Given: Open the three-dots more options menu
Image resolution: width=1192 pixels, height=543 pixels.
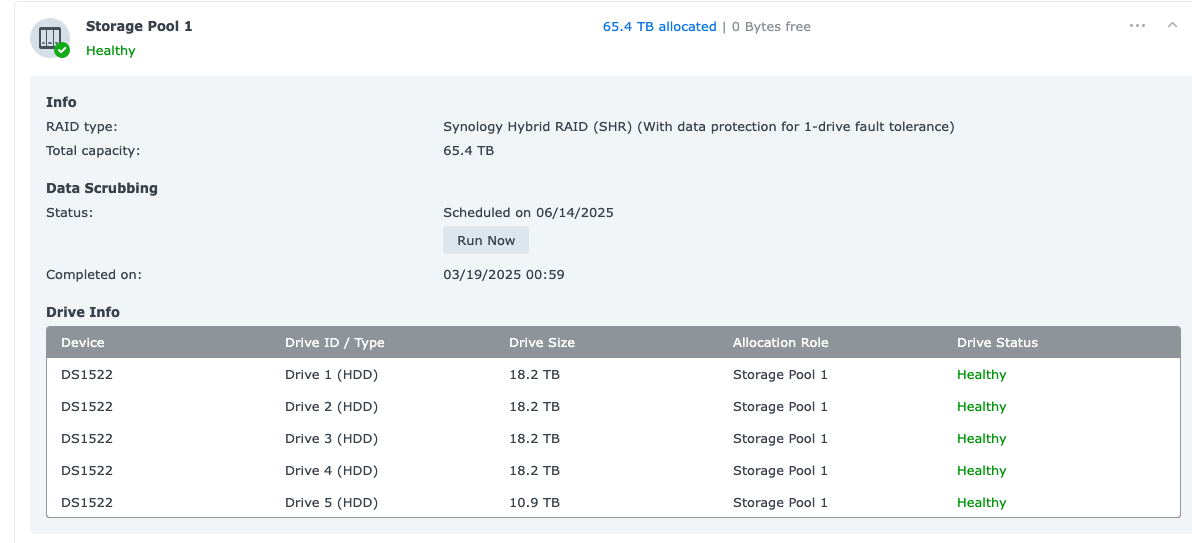Looking at the screenshot, I should pyautogui.click(x=1137, y=26).
